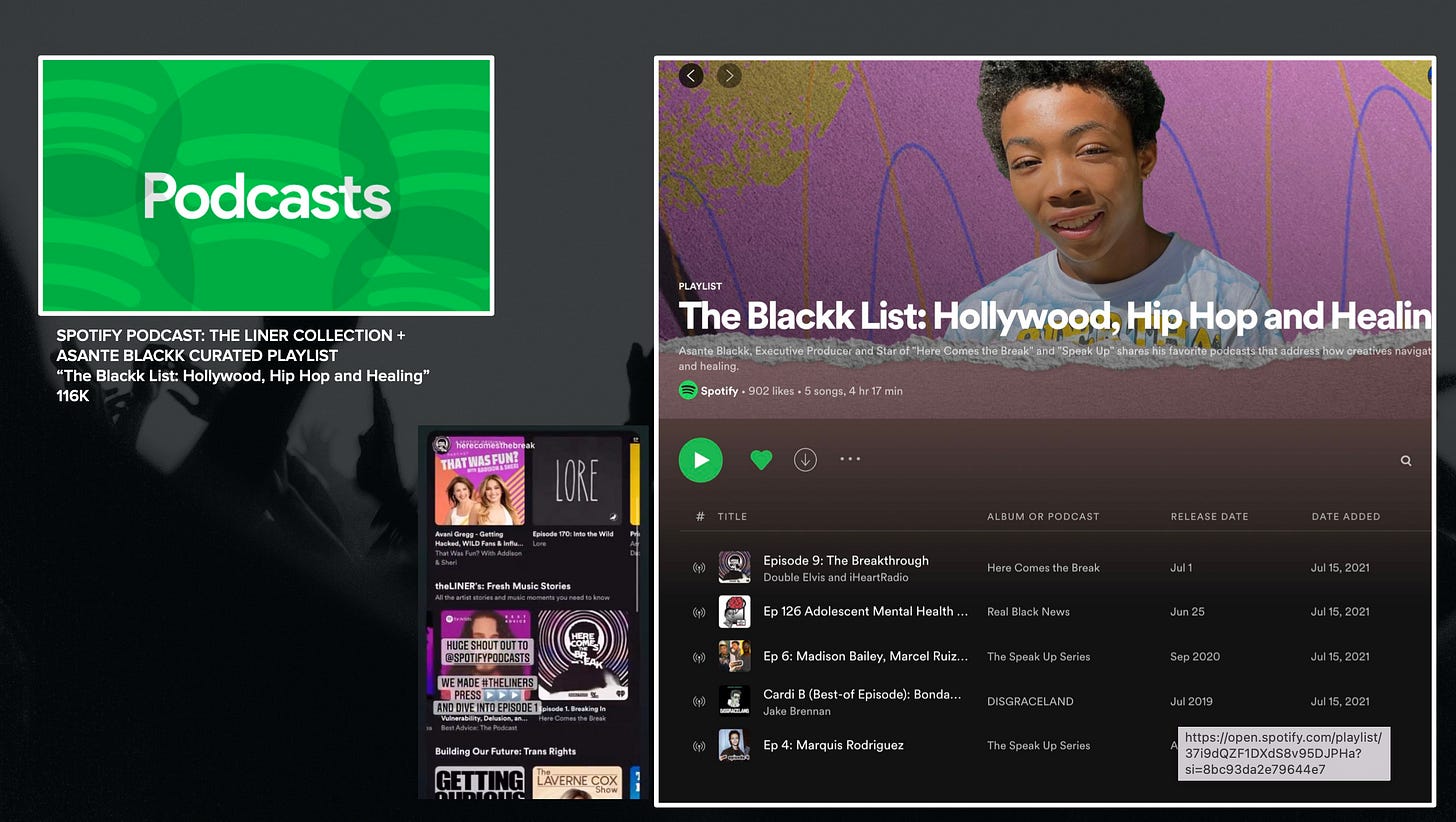Sort by DATE ADDED column header
Image resolution: width=1456 pixels, height=822 pixels.
point(1346,517)
